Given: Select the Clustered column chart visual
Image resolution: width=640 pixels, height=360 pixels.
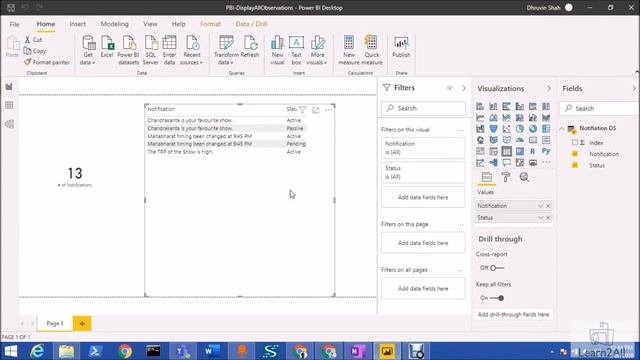Looking at the screenshot, I should [x=520, y=107].
